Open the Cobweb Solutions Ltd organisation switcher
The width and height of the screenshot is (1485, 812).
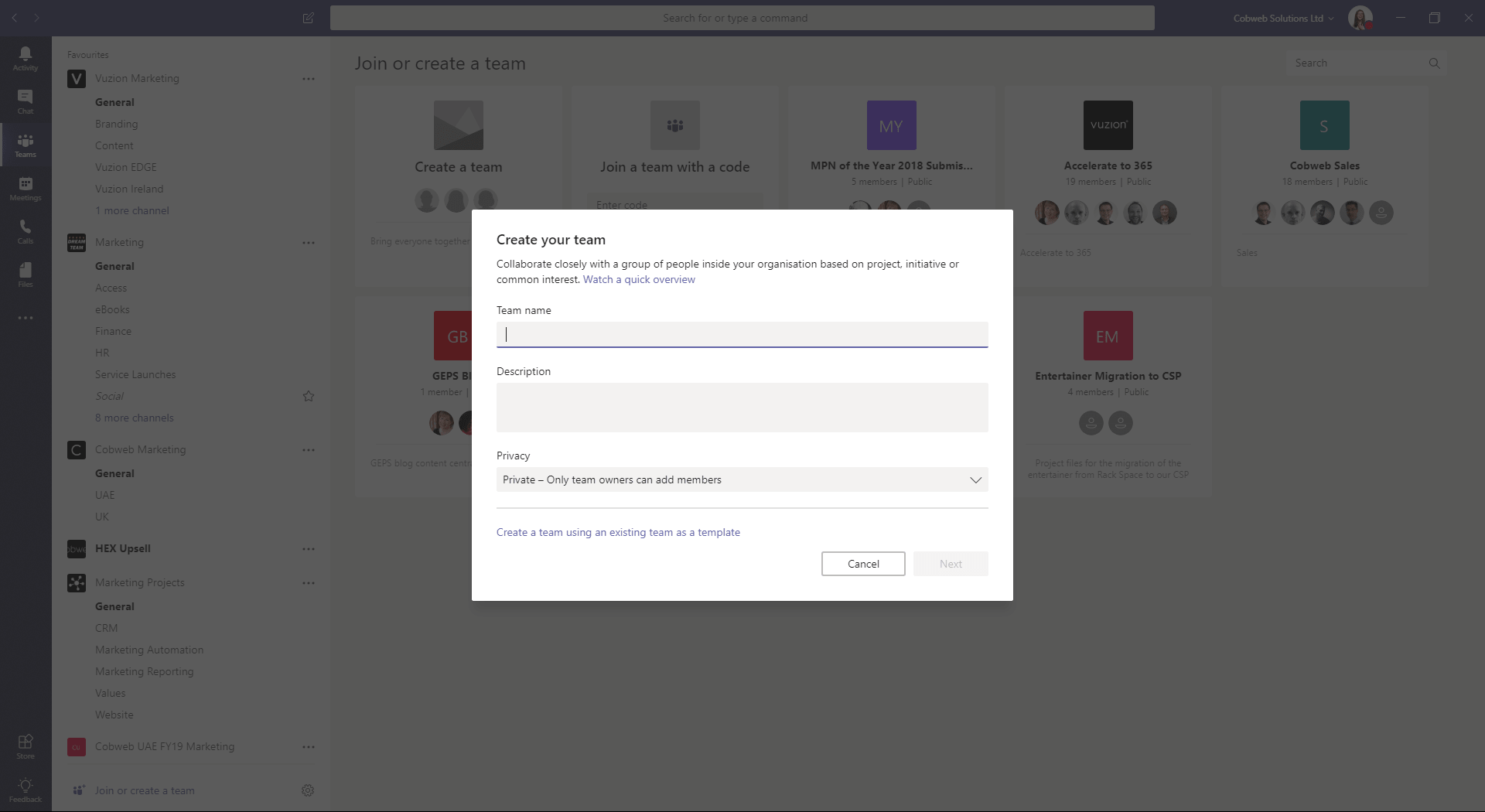coord(1282,18)
